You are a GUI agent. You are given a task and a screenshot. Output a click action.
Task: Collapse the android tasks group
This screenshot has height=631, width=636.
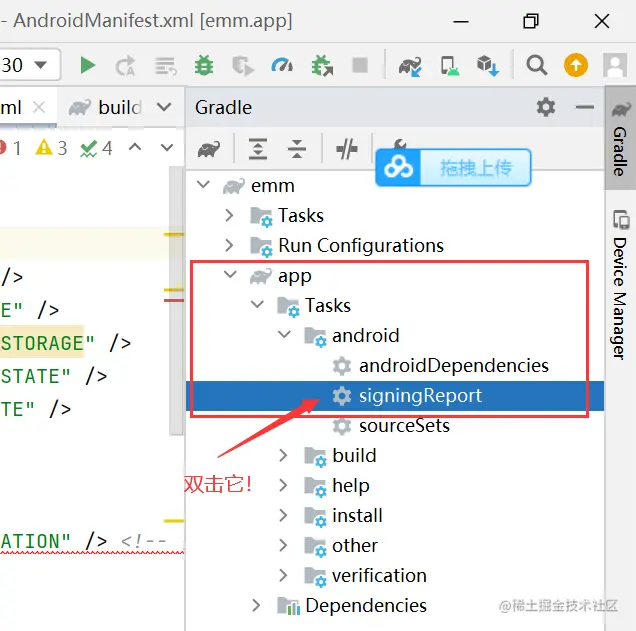(x=284, y=335)
